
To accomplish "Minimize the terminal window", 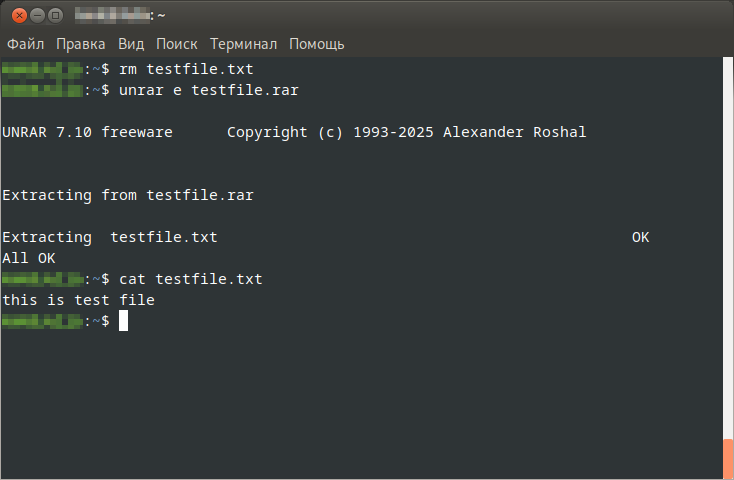I will click(x=36, y=15).
